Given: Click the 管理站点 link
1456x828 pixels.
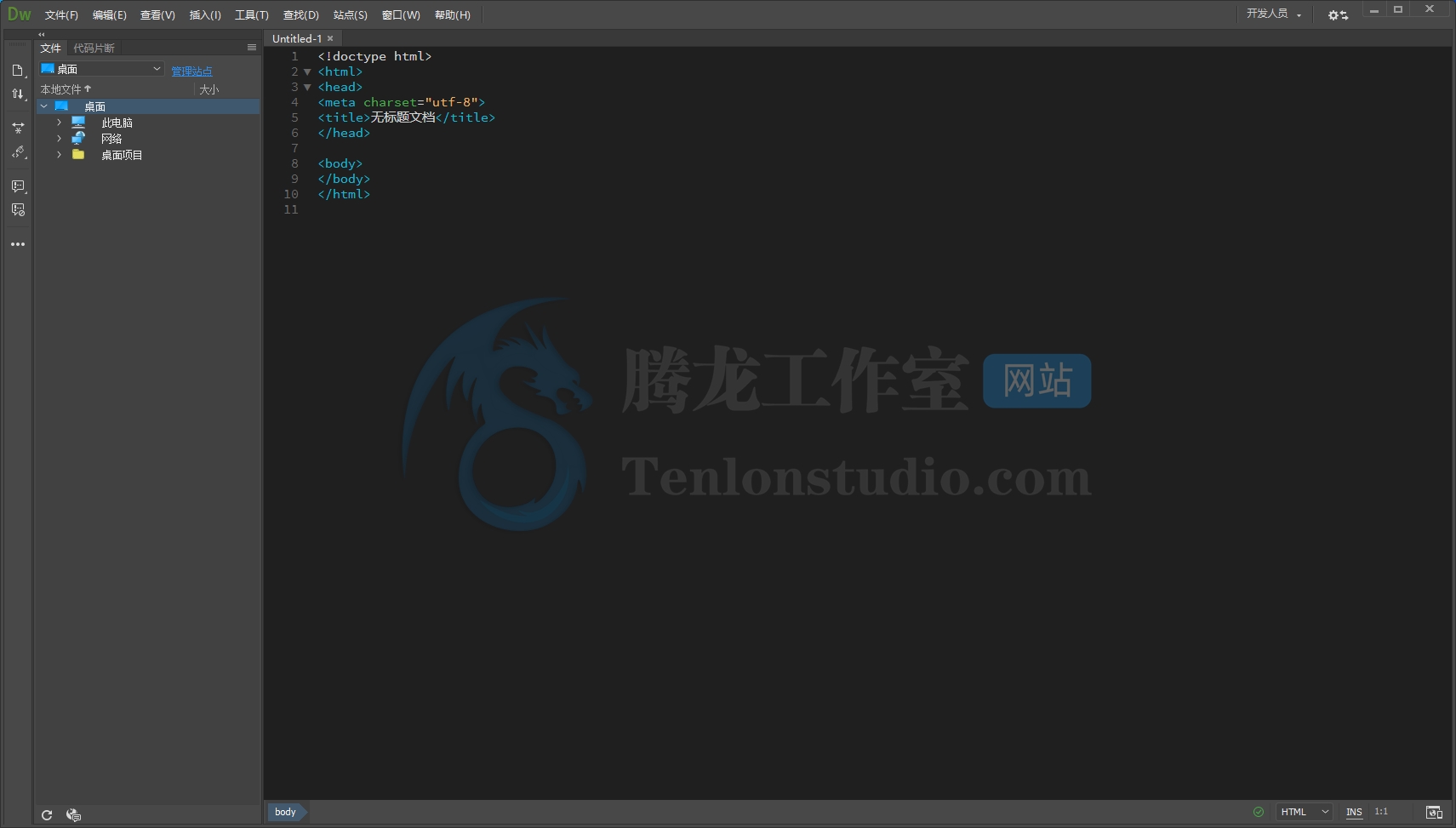Looking at the screenshot, I should click(x=191, y=71).
